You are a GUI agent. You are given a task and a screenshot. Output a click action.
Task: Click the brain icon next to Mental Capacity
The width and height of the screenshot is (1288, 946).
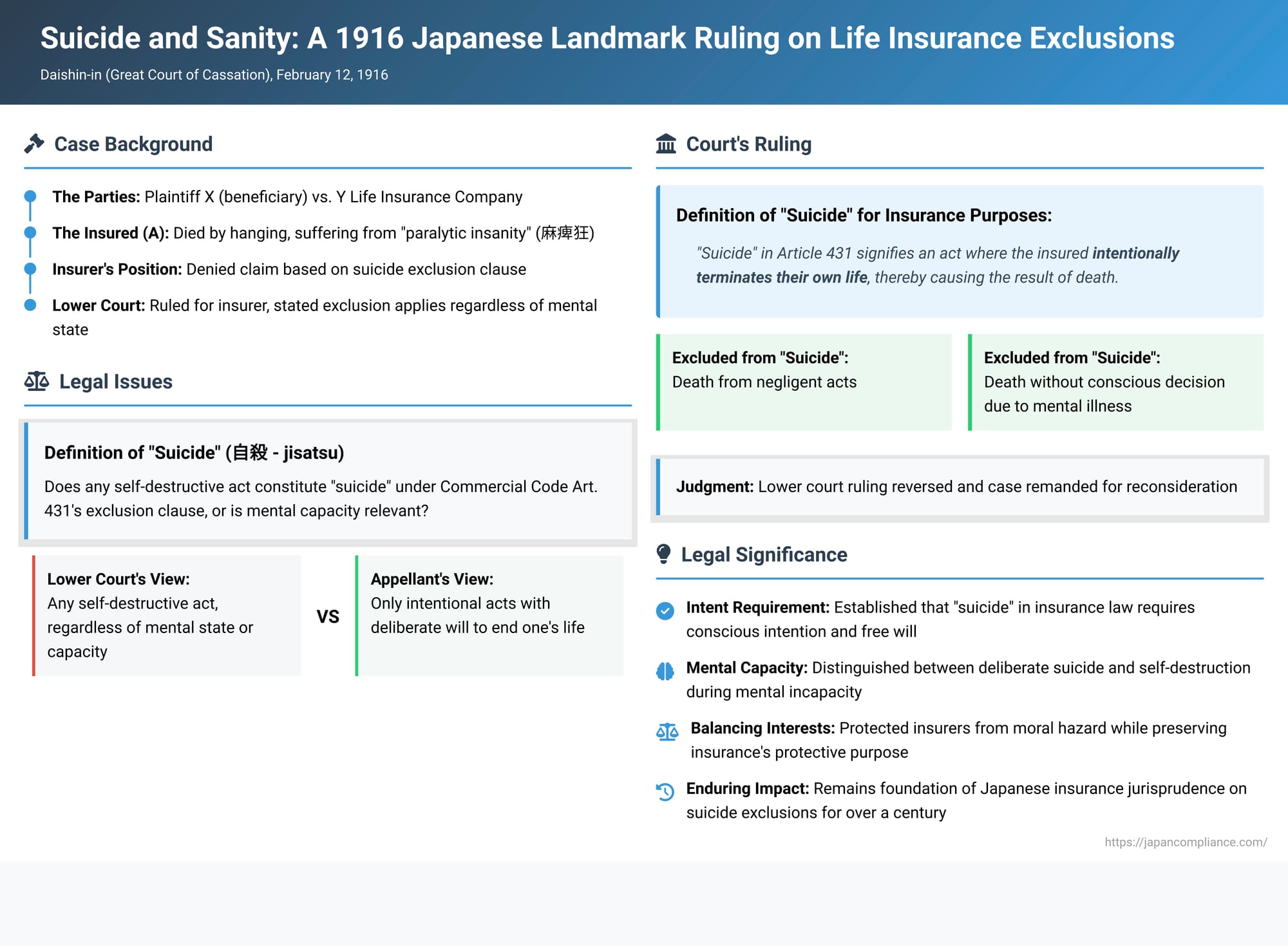click(x=665, y=671)
